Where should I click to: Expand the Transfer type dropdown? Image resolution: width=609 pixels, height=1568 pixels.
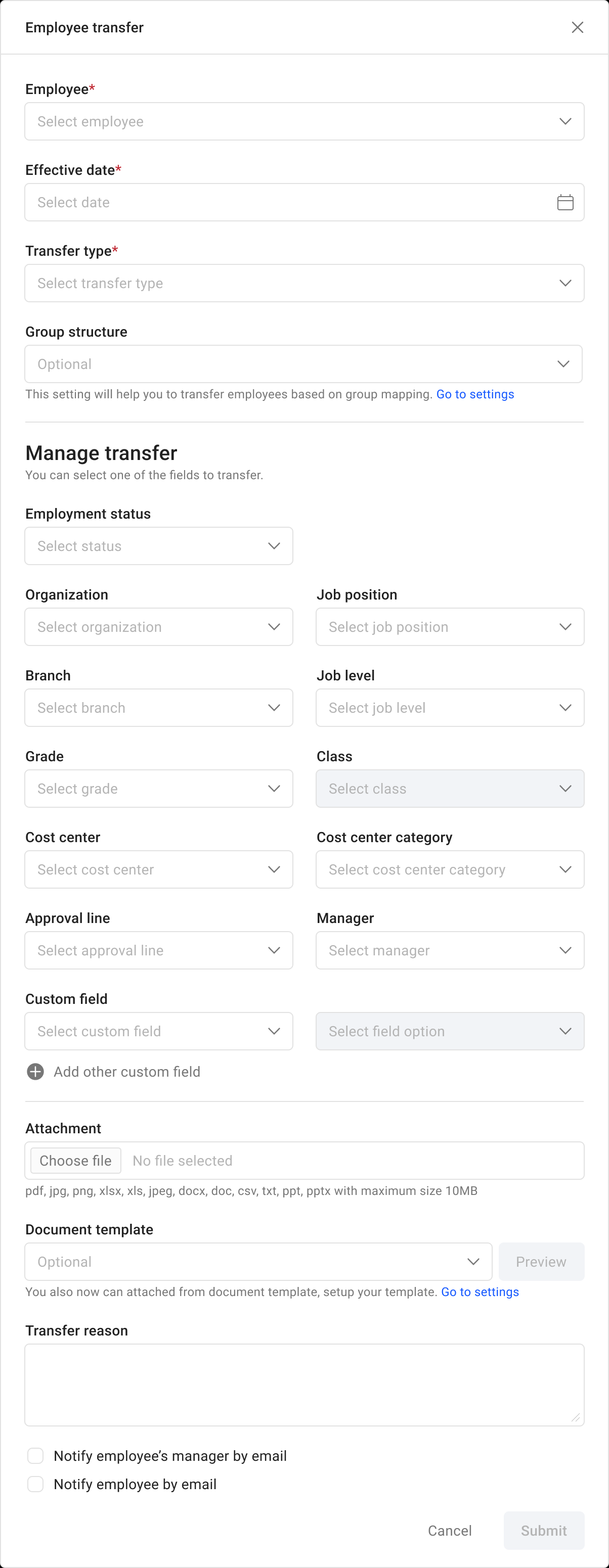tap(304, 283)
